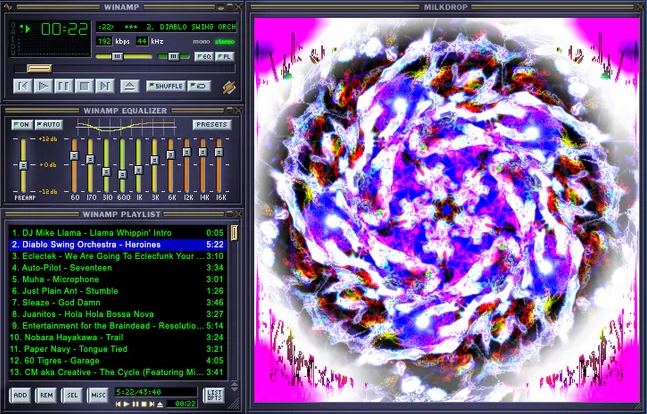The image size is (647, 414).
Task: Toggle the Repeat button next to Shuffle
Action: point(199,86)
